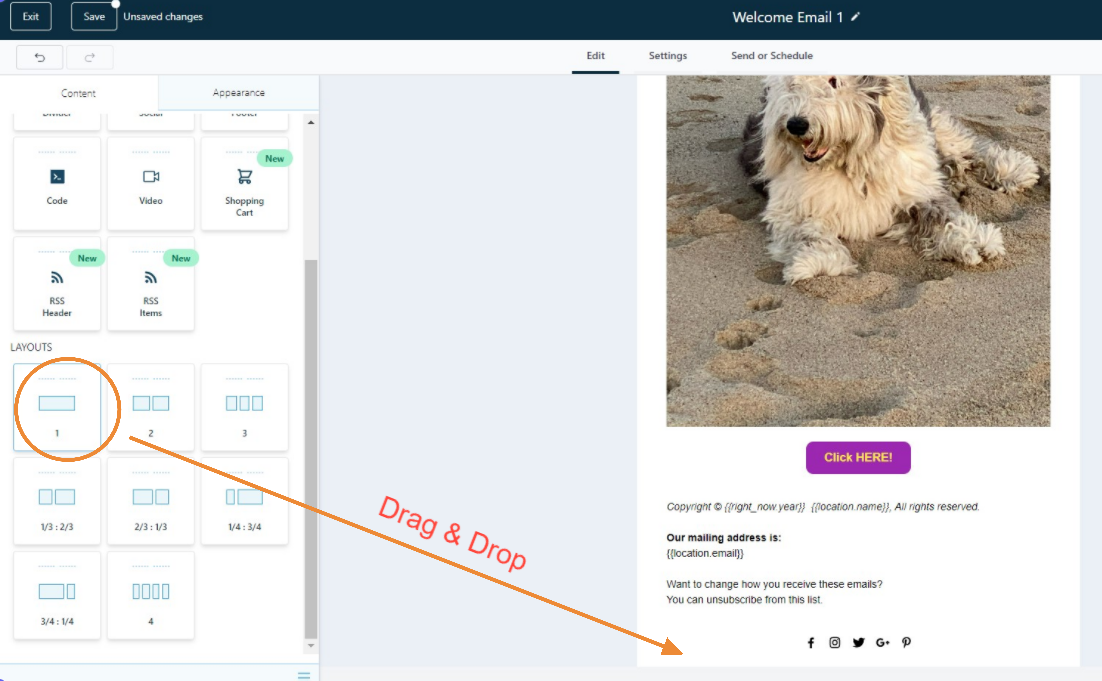Choose the Shopping Cart block
This screenshot has width=1102, height=681.
coord(244,184)
